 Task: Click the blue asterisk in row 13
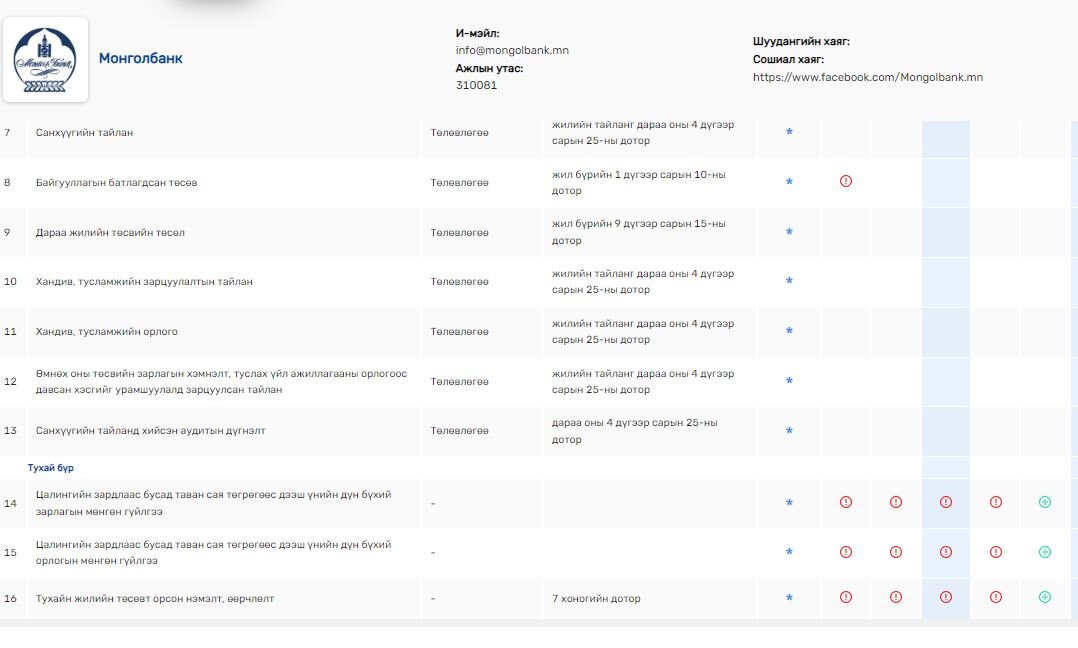[x=789, y=431]
